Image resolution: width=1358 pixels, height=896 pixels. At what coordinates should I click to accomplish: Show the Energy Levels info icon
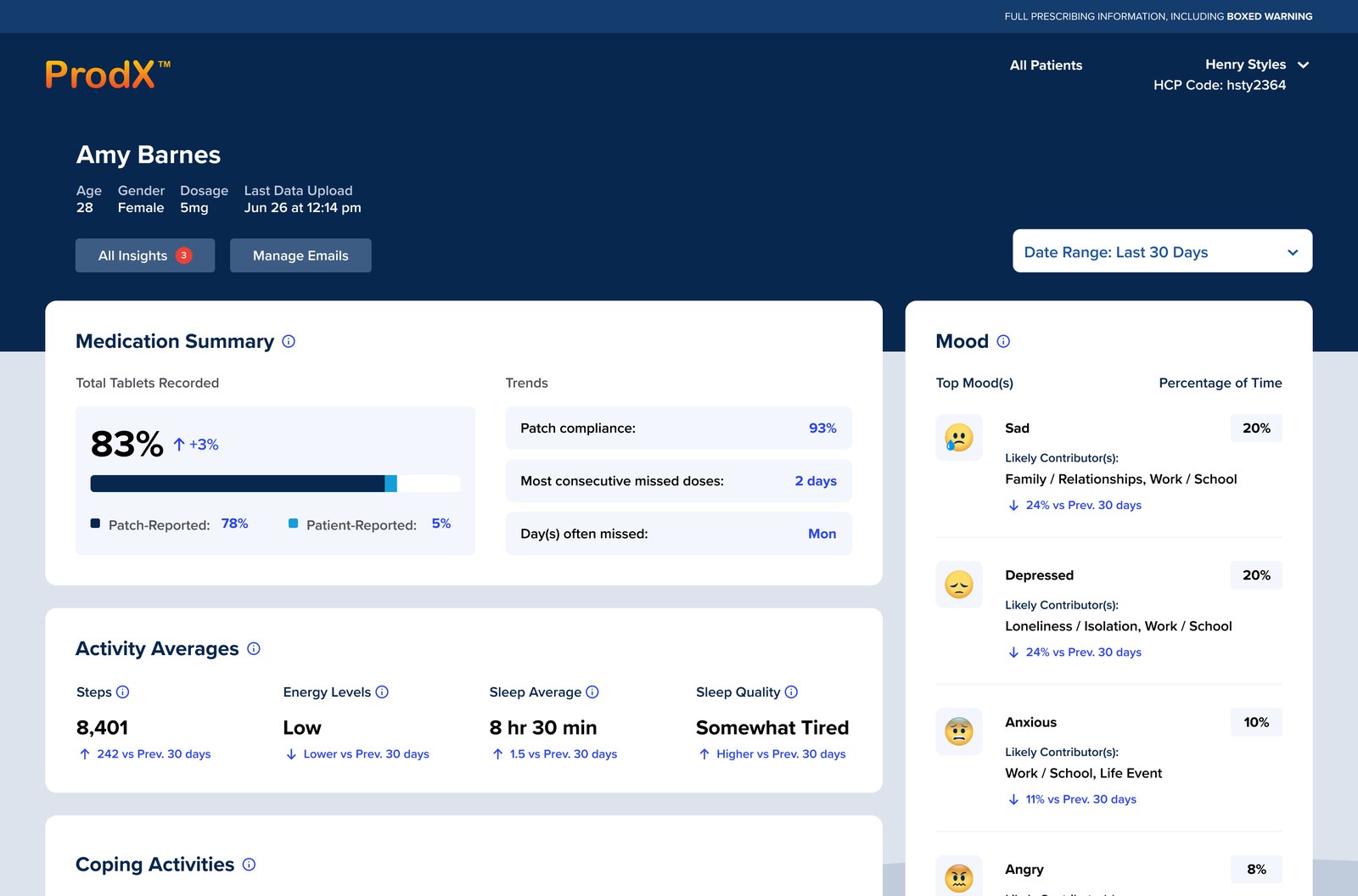pos(382,692)
